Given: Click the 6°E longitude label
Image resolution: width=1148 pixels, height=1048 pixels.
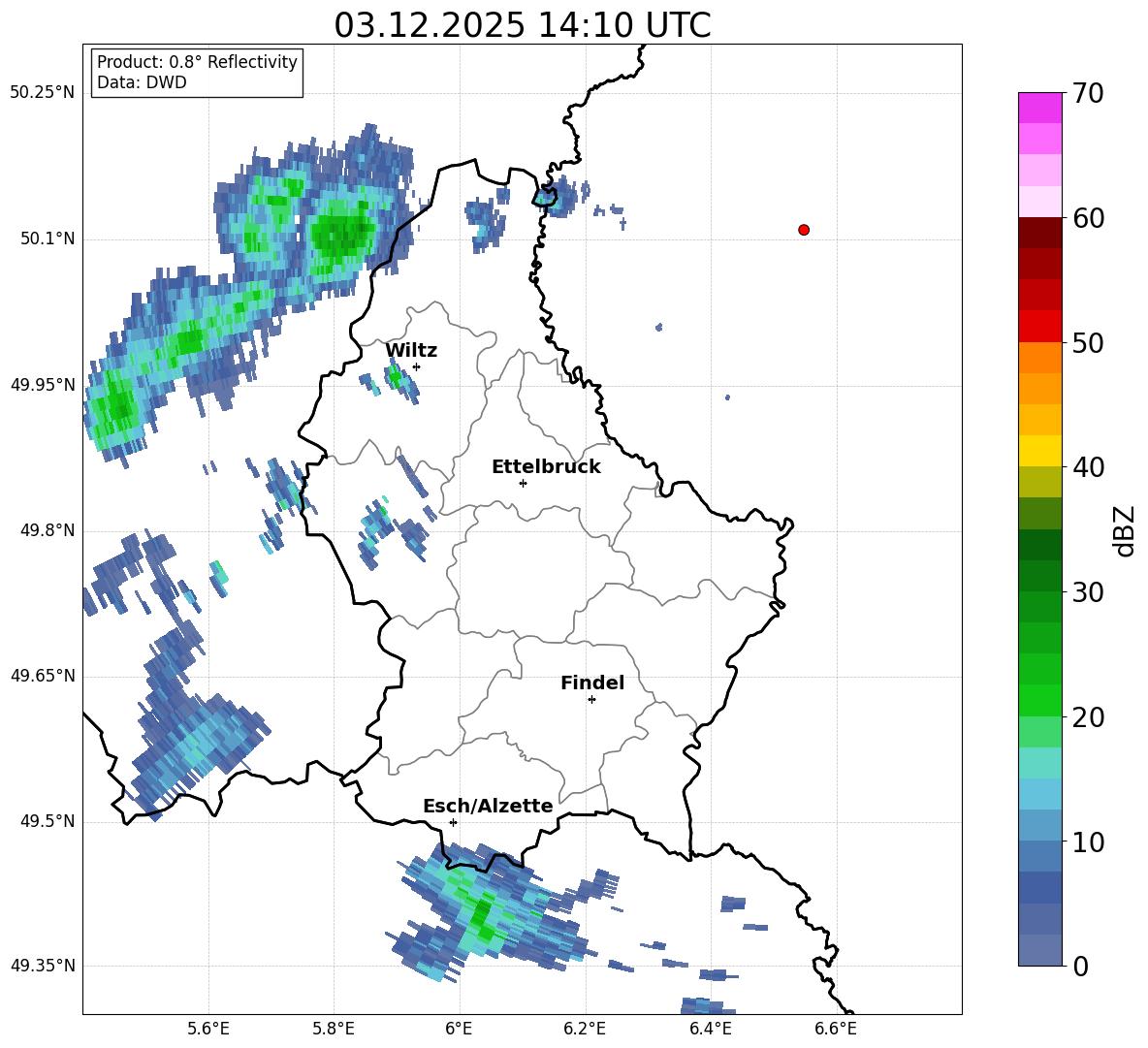Looking at the screenshot, I should [459, 1029].
